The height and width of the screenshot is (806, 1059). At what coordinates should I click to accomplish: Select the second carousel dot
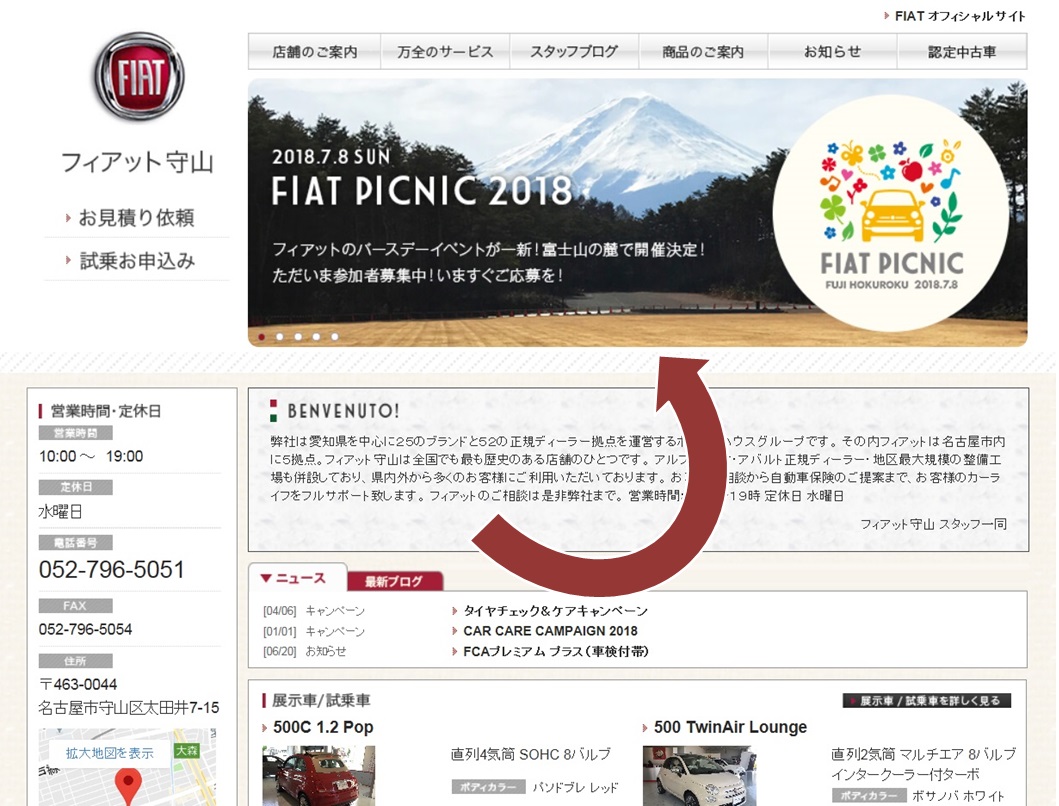280,336
